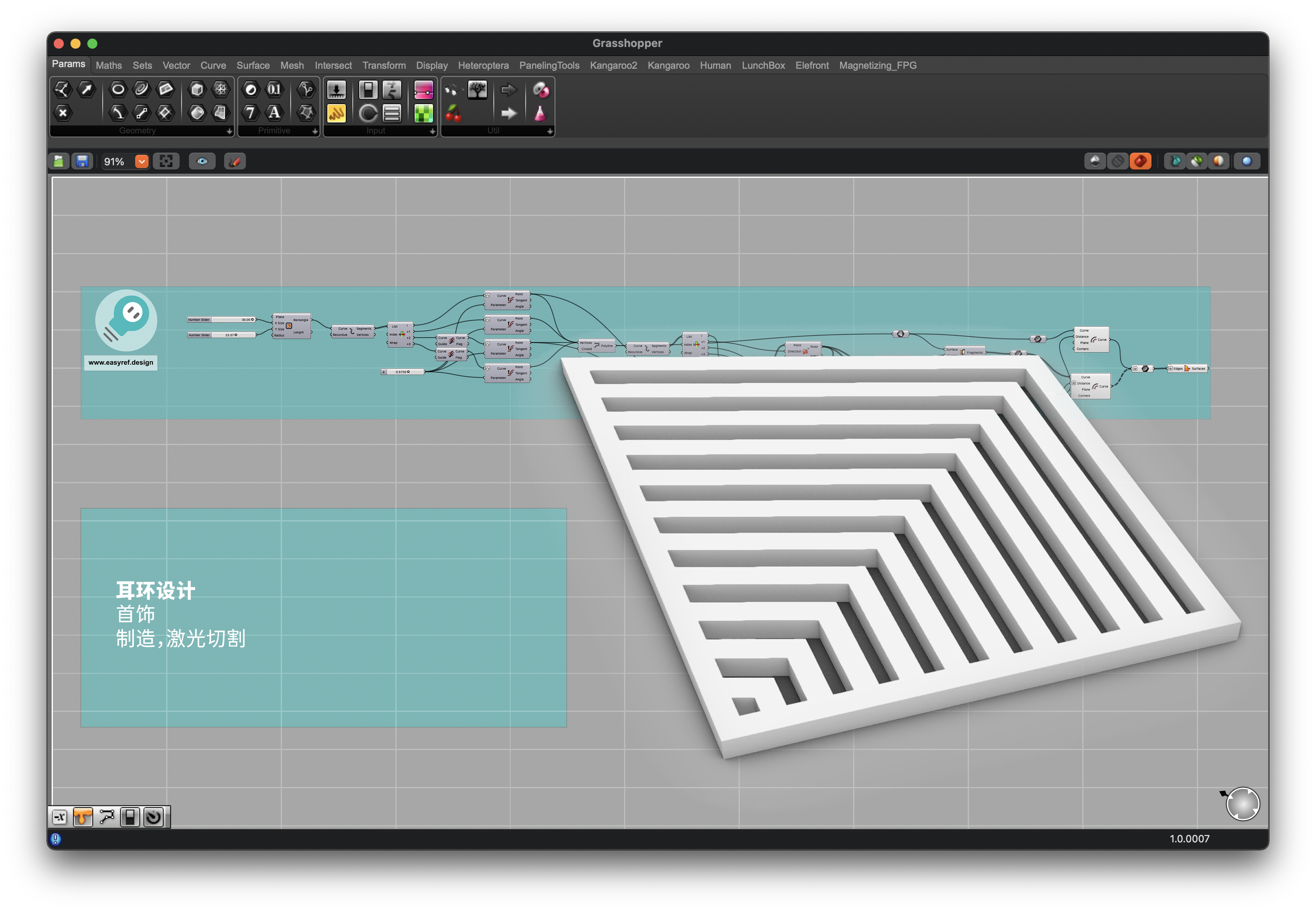
Task: Click the Zoom Extents toolbar icon
Action: pos(166,162)
